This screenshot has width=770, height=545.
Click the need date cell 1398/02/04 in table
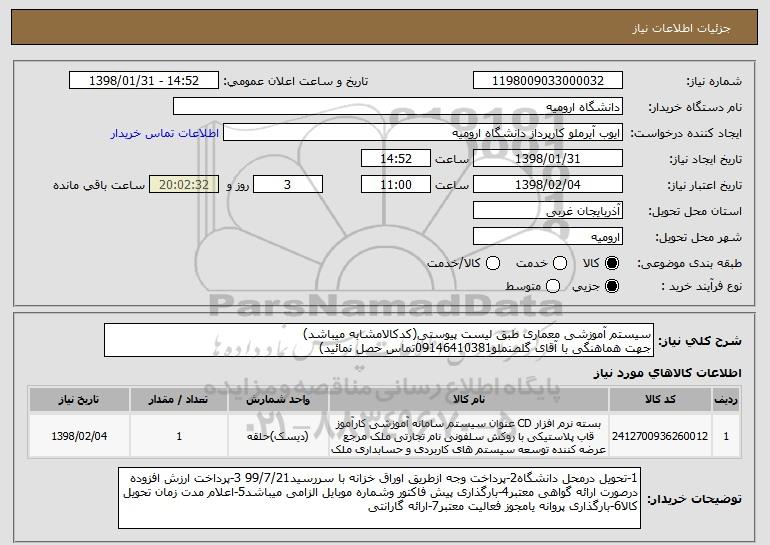point(79,436)
